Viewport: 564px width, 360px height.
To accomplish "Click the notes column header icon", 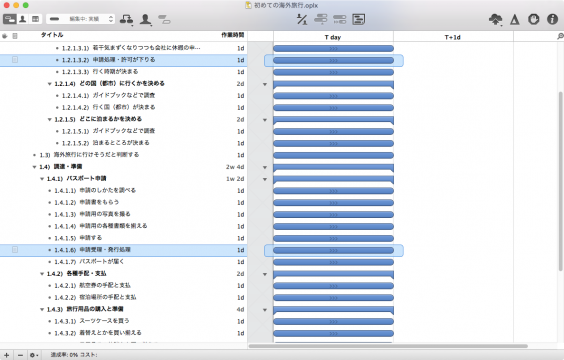I will (15, 36).
